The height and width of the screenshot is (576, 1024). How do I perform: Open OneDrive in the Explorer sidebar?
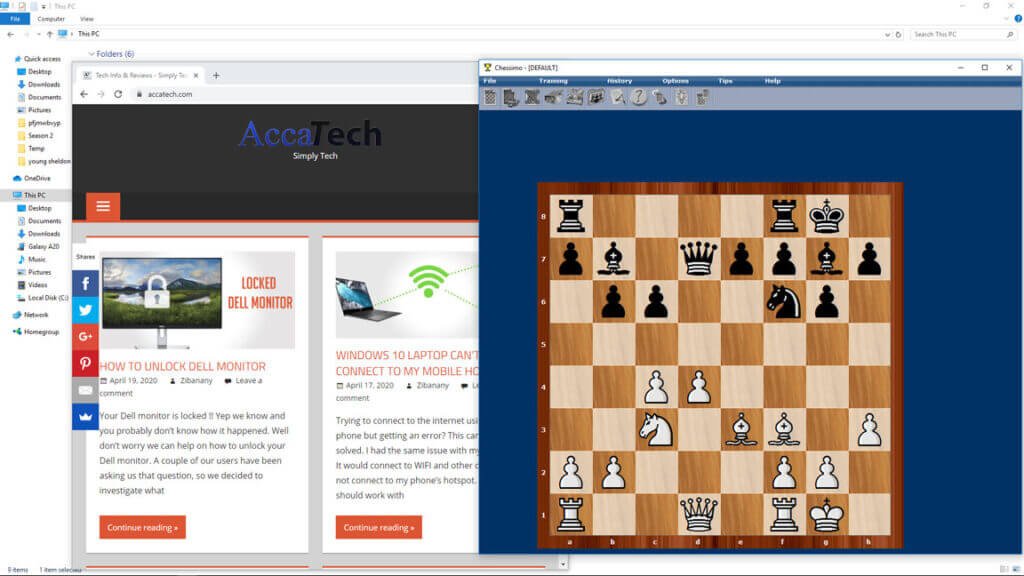(37, 178)
